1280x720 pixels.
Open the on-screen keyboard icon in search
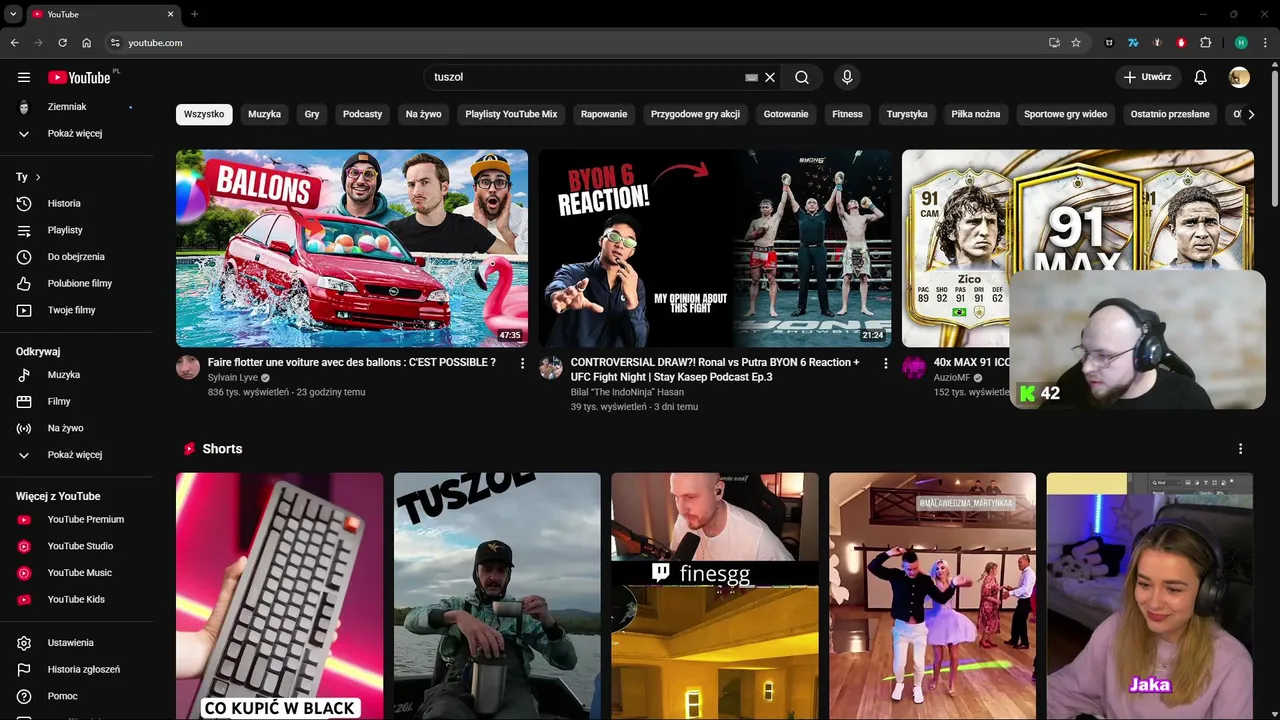coord(752,77)
